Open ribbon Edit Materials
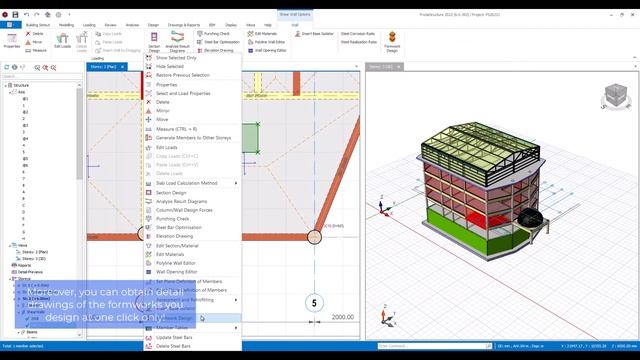The width and height of the screenshot is (640, 360). click(x=262, y=33)
